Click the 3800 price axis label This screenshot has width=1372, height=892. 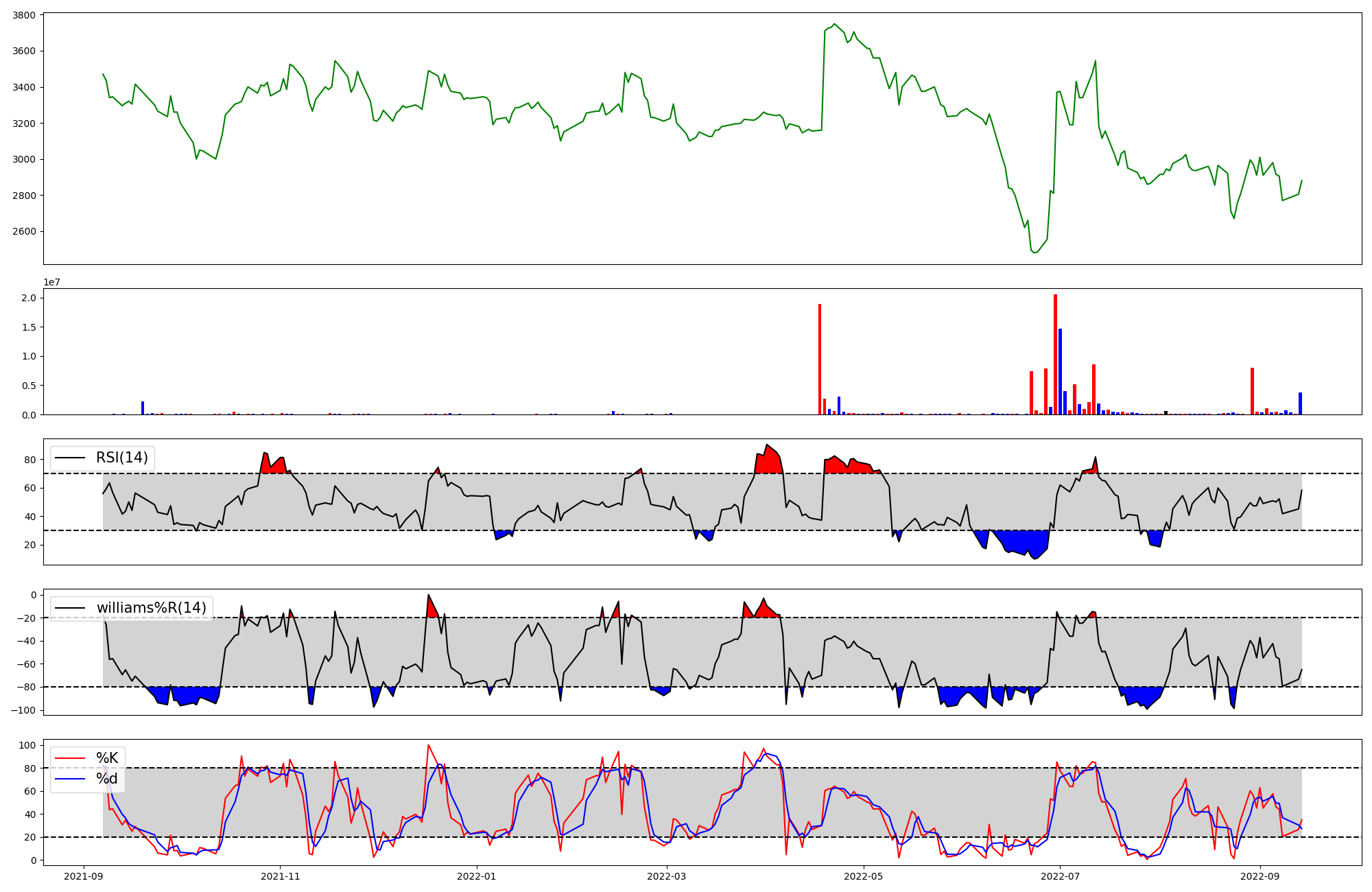24,15
